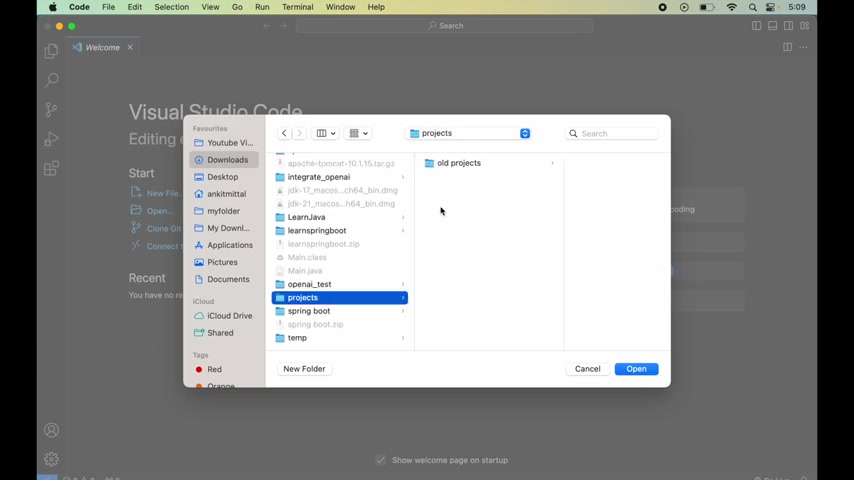Open the Explorer icon in activity bar
This screenshot has width=854, height=480.
tap(51, 51)
